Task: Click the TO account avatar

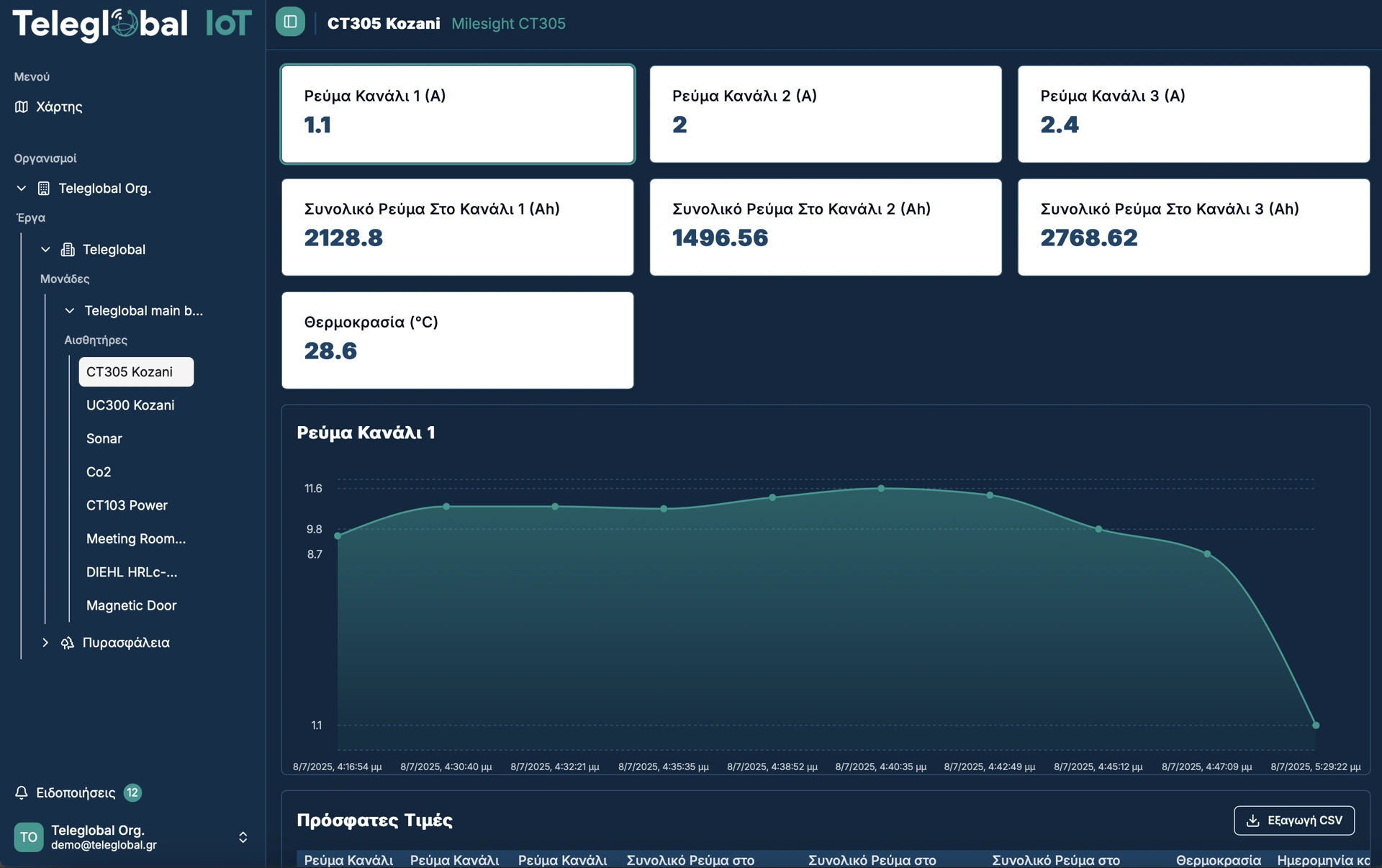Action: 29,837
